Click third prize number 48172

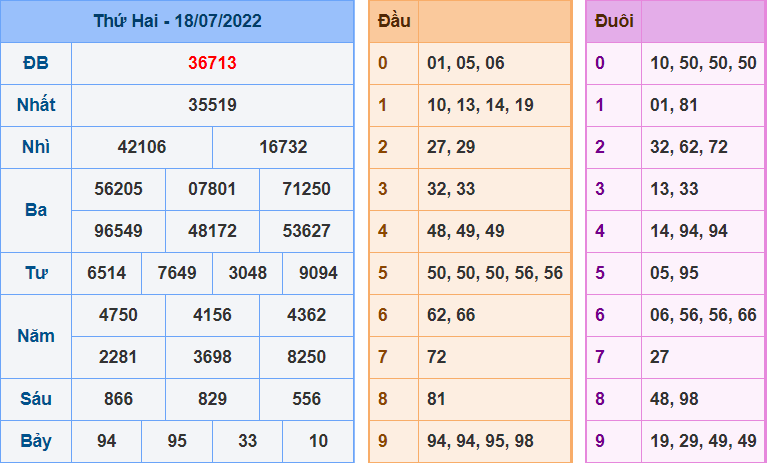click(212, 231)
